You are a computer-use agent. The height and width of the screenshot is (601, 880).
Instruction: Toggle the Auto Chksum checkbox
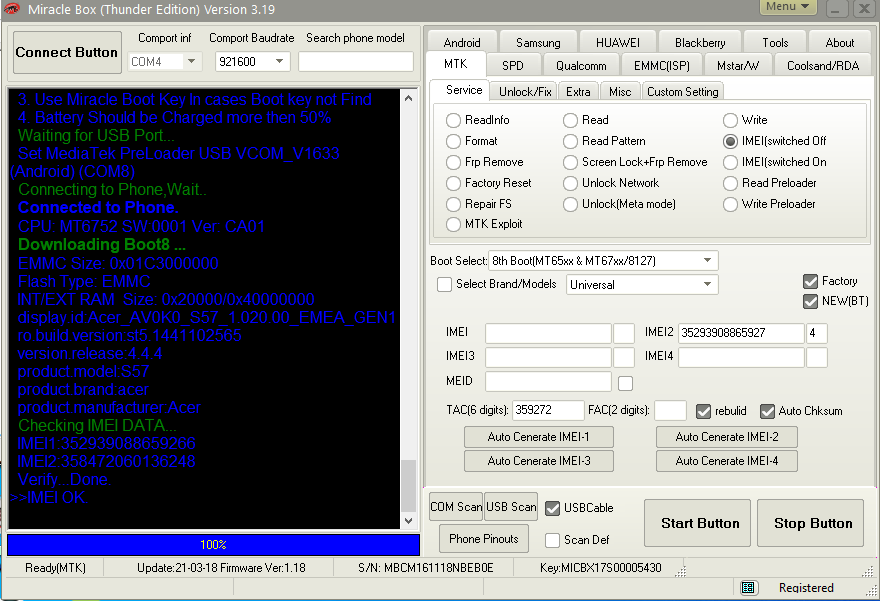pos(767,411)
